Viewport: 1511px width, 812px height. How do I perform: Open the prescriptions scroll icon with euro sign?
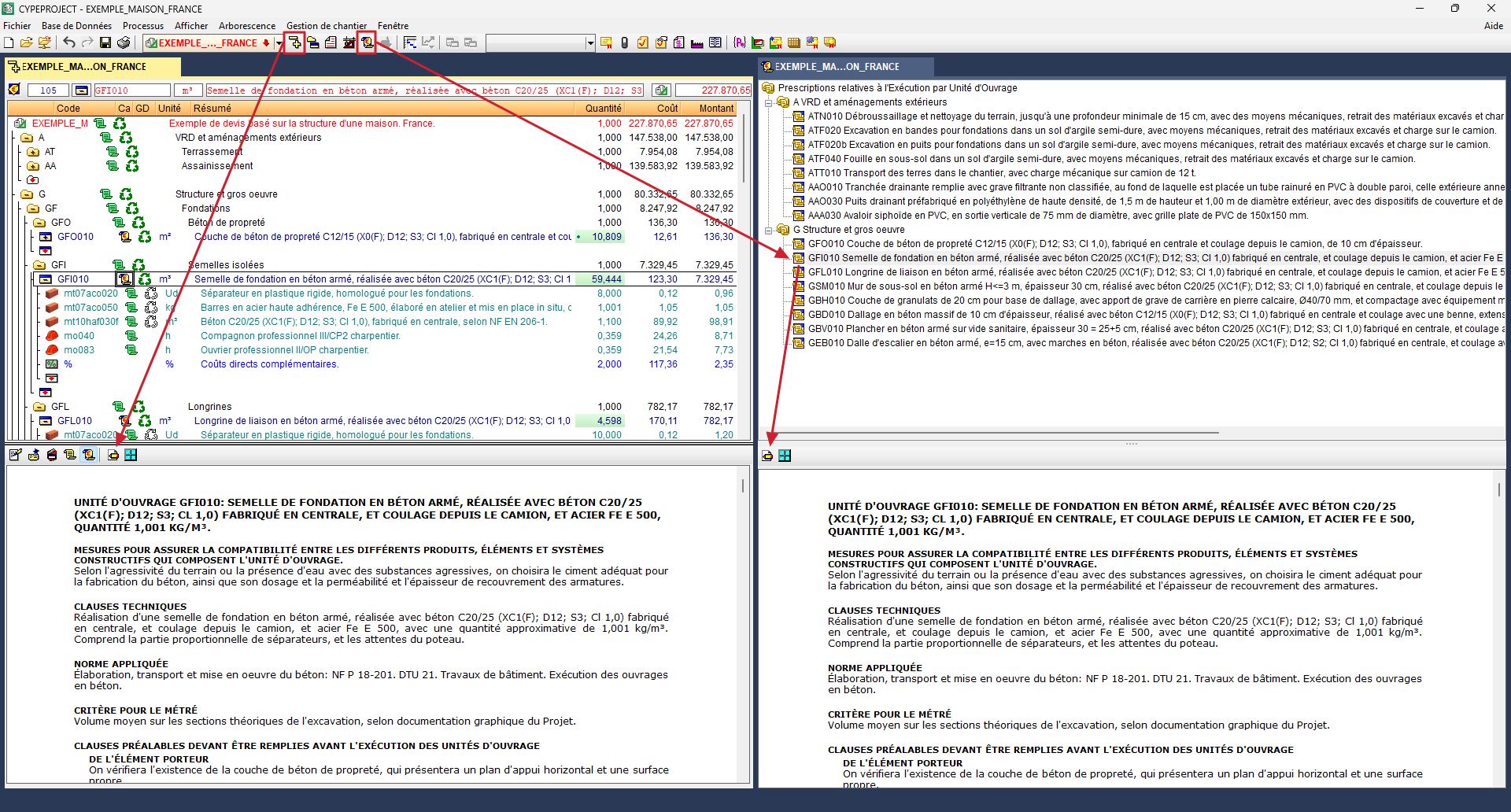367,42
